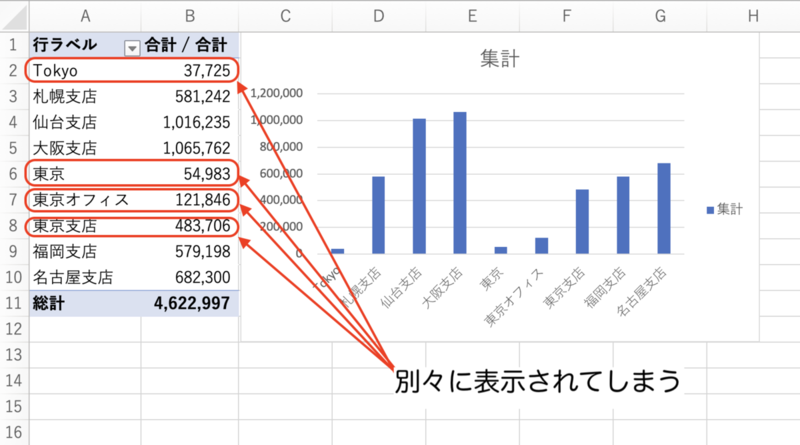Click the Select All corner triangle
Image resolution: width=800 pixels, height=445 pixels.
[x=14, y=16]
